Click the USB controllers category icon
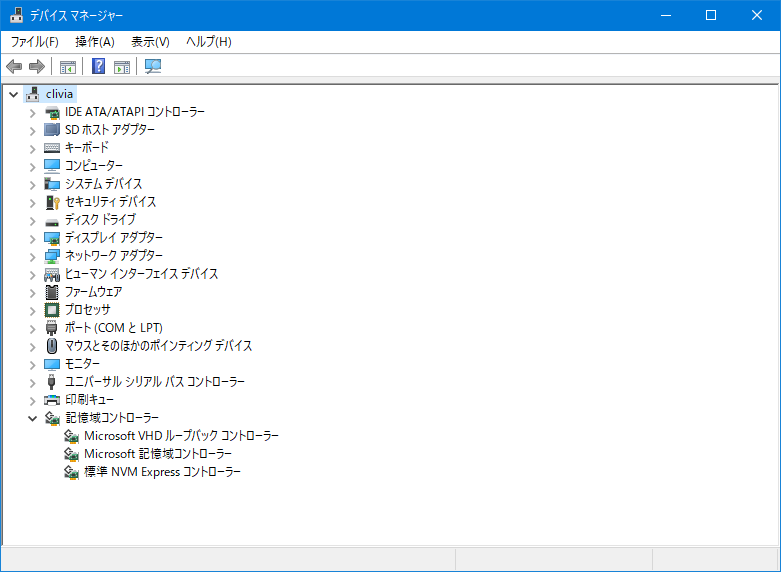This screenshot has width=781, height=572. [51, 382]
